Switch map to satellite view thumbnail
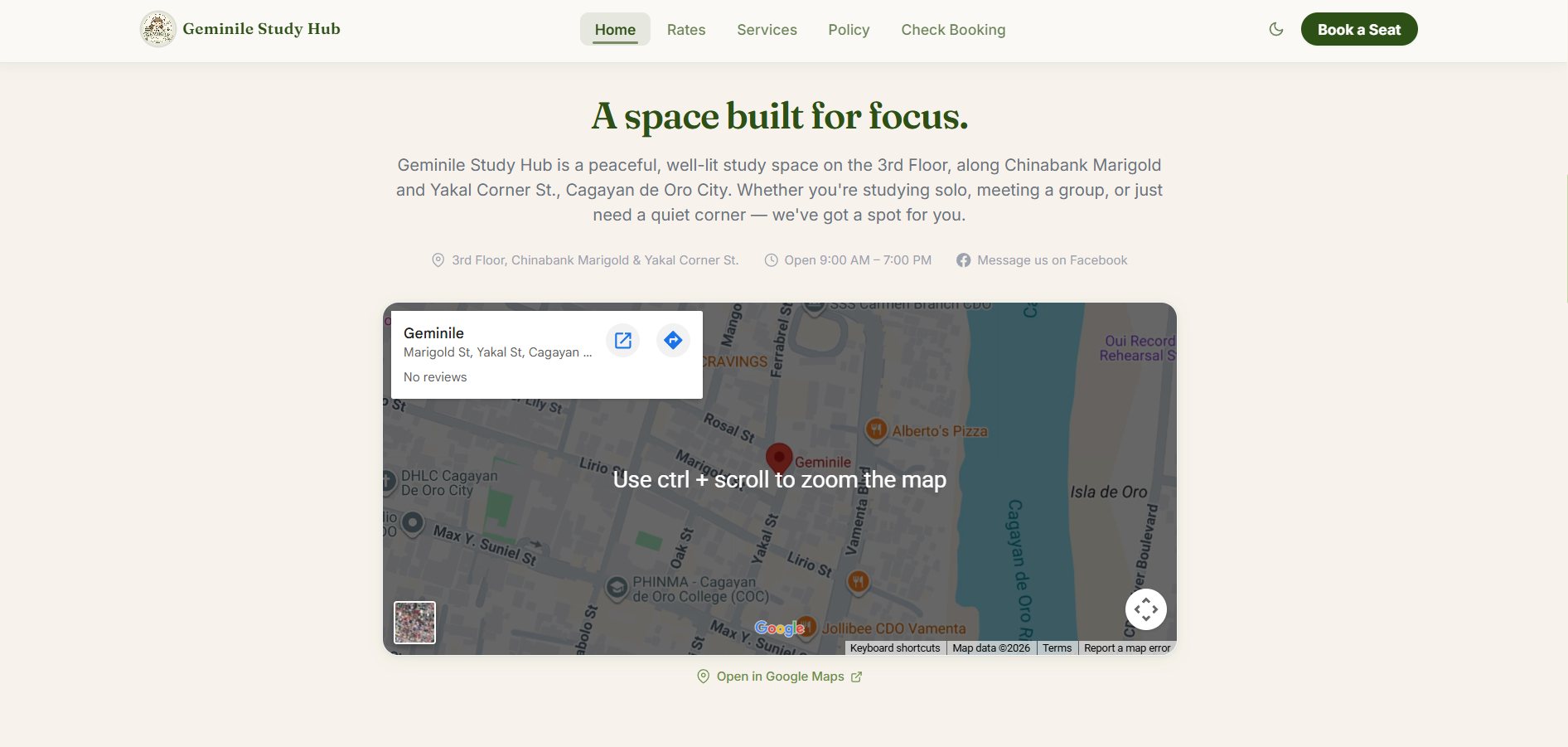This screenshot has height=747, width=1568. tap(414, 623)
